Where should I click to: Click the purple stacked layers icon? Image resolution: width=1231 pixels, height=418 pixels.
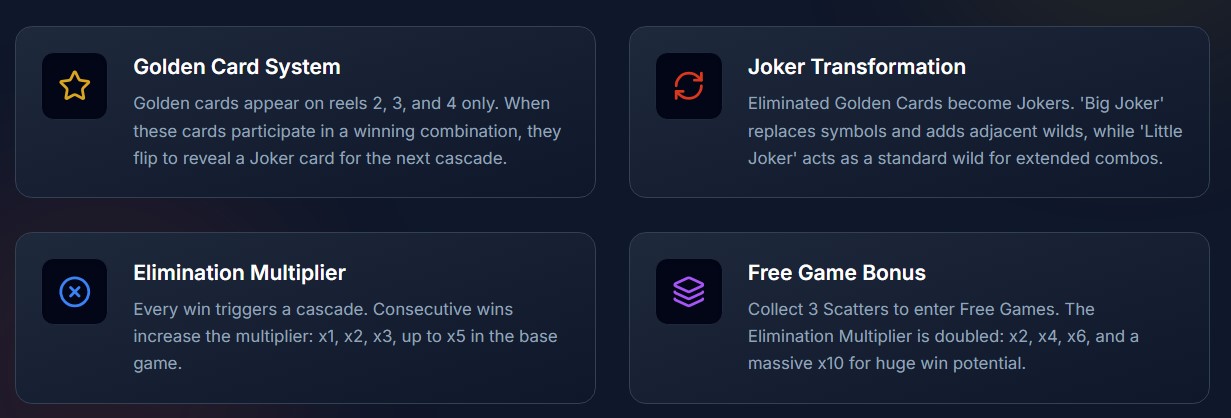688,291
